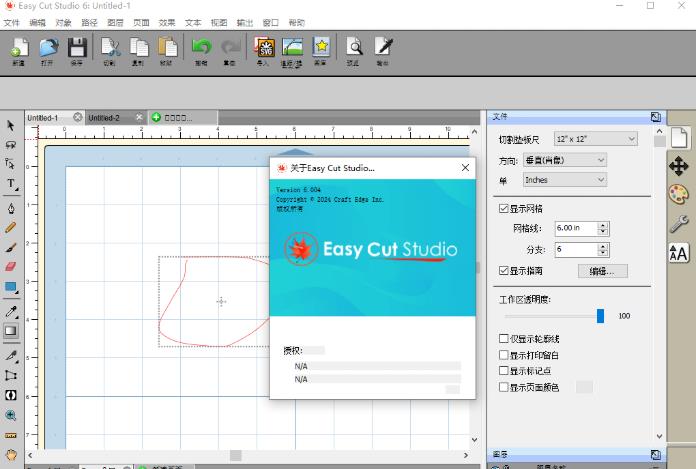This screenshot has height=469, width=696.
Task: Toggle the 显示网格 checkbox
Action: click(503, 208)
